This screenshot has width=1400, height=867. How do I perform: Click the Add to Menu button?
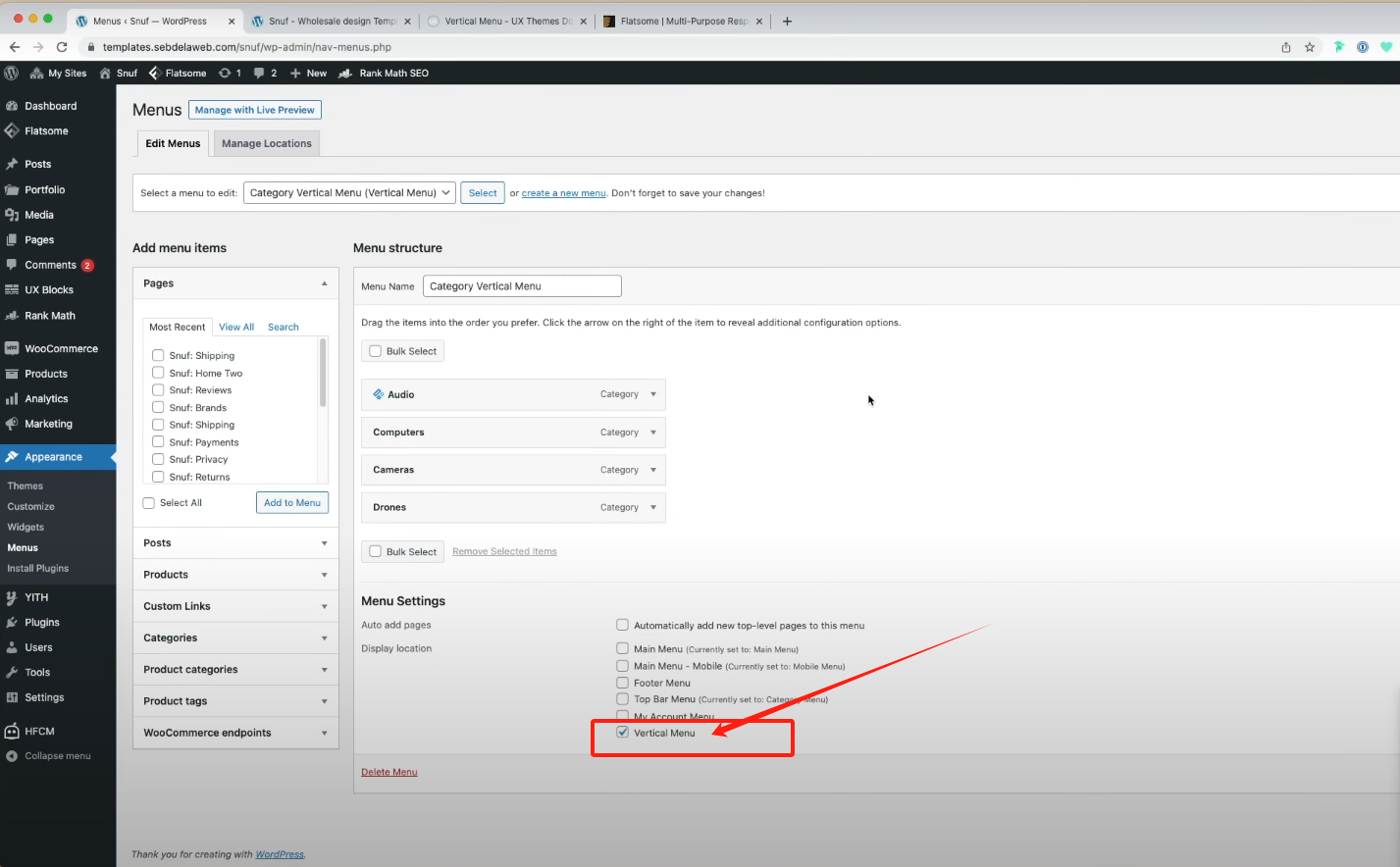point(292,502)
